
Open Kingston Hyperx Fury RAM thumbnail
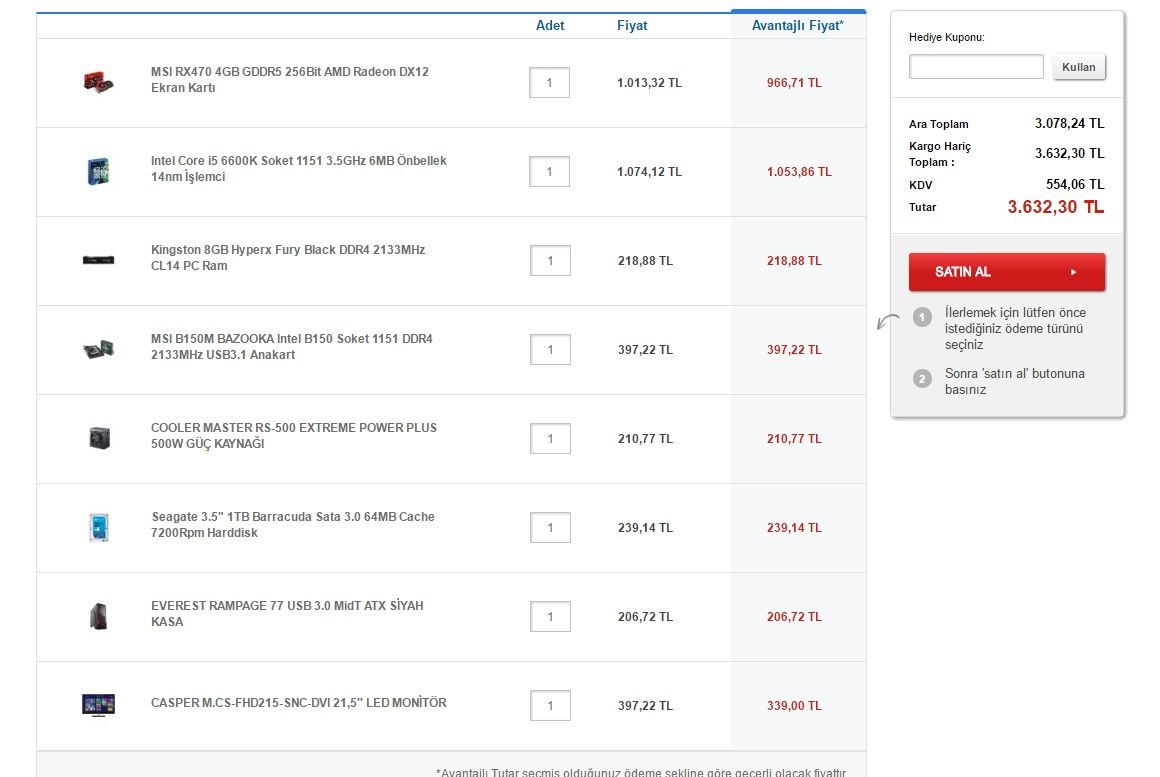[98, 260]
